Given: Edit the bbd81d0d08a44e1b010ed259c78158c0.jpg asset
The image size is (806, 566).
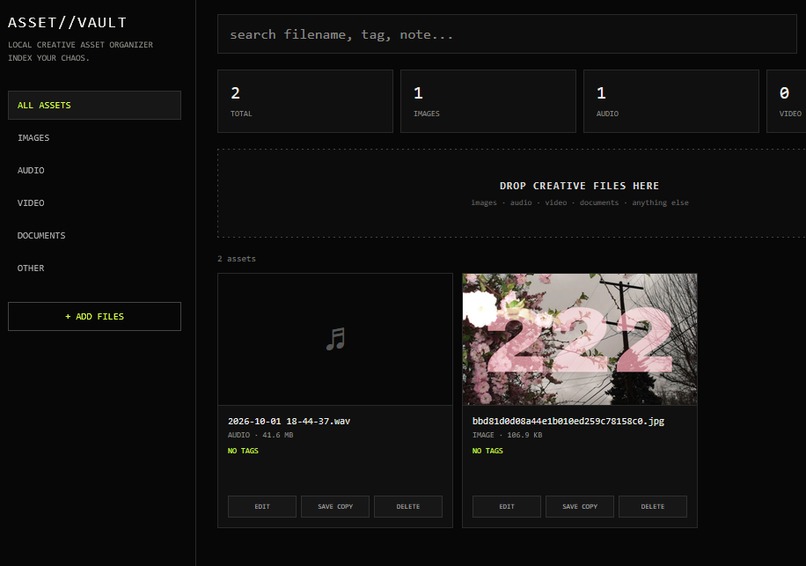Looking at the screenshot, I should click(507, 506).
